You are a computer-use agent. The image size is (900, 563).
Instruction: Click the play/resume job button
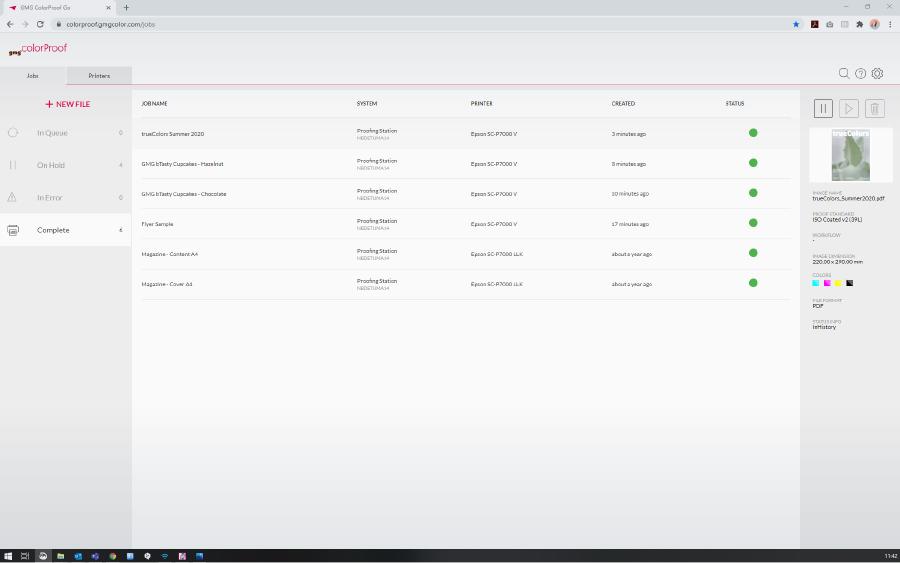coord(849,109)
